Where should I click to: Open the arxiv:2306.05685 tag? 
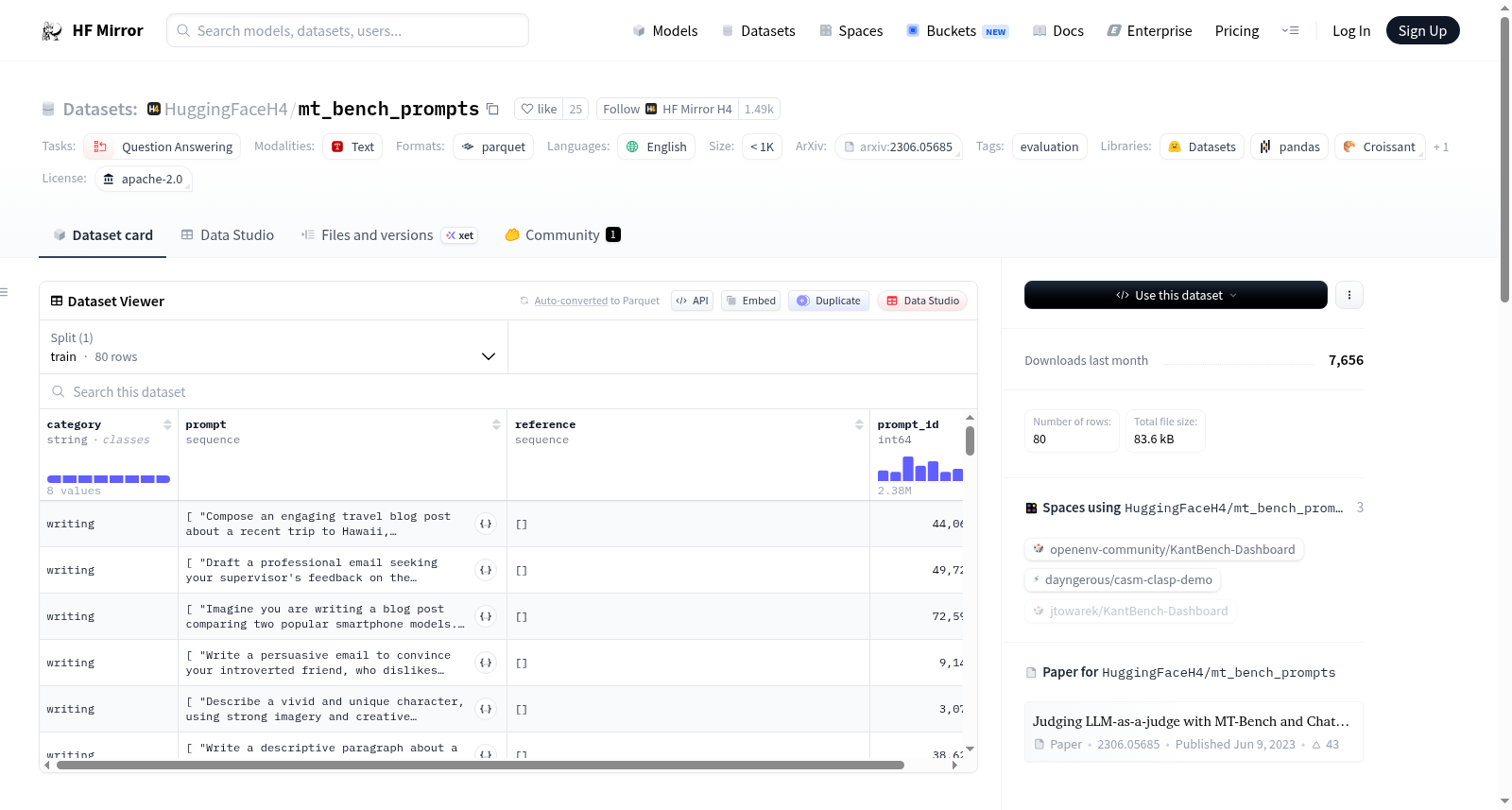(898, 146)
